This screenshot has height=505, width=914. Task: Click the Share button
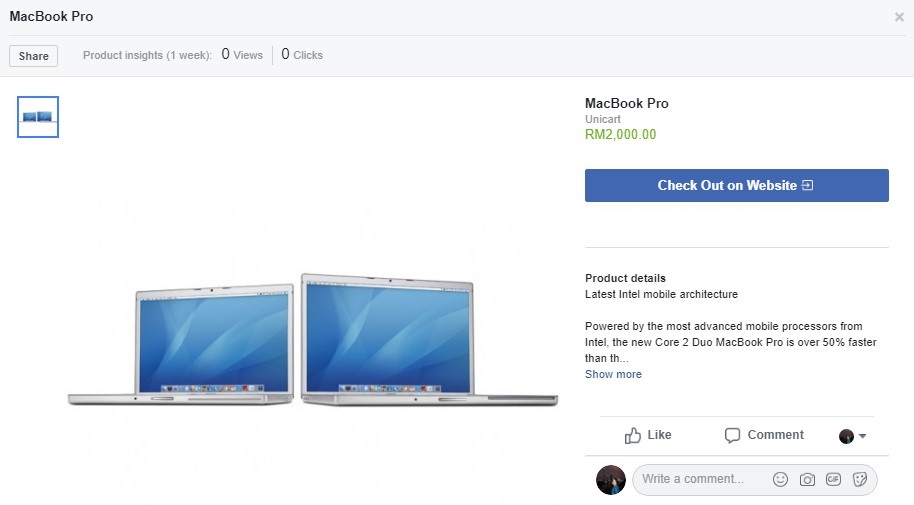click(x=33, y=56)
